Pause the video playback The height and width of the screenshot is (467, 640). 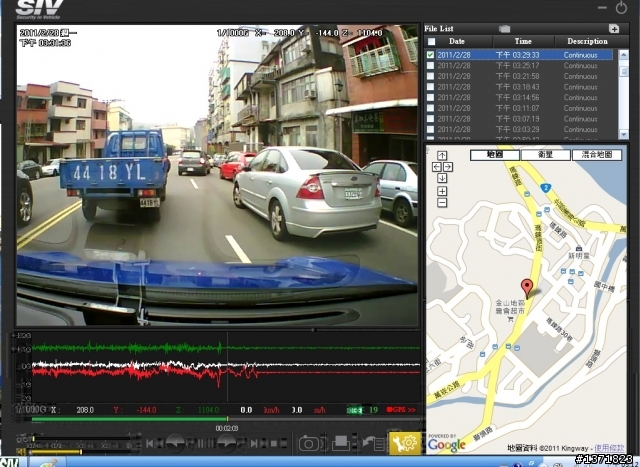click(x=201, y=443)
